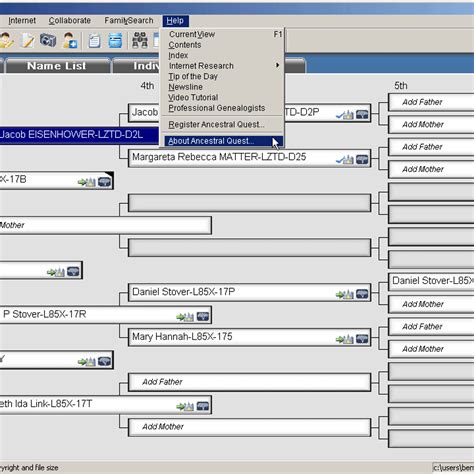Select the fifth-generation Daniel Stover-L85X box
The image size is (474, 474).
coord(431,281)
